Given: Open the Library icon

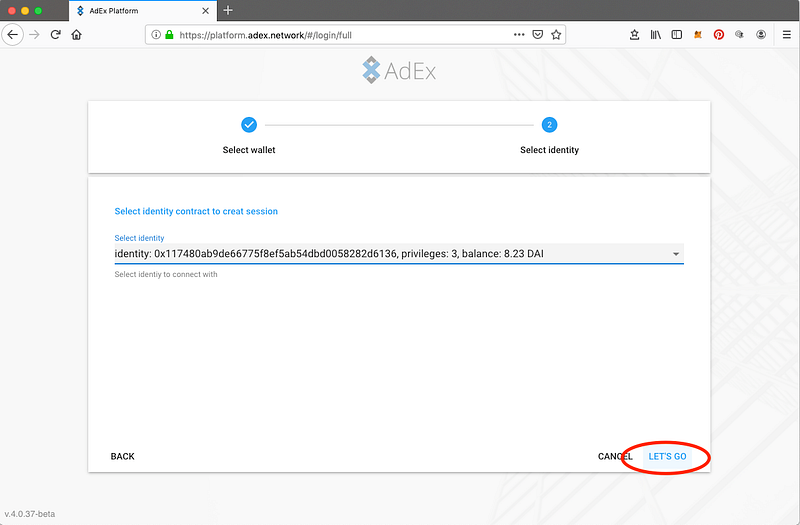Looking at the screenshot, I should [656, 35].
